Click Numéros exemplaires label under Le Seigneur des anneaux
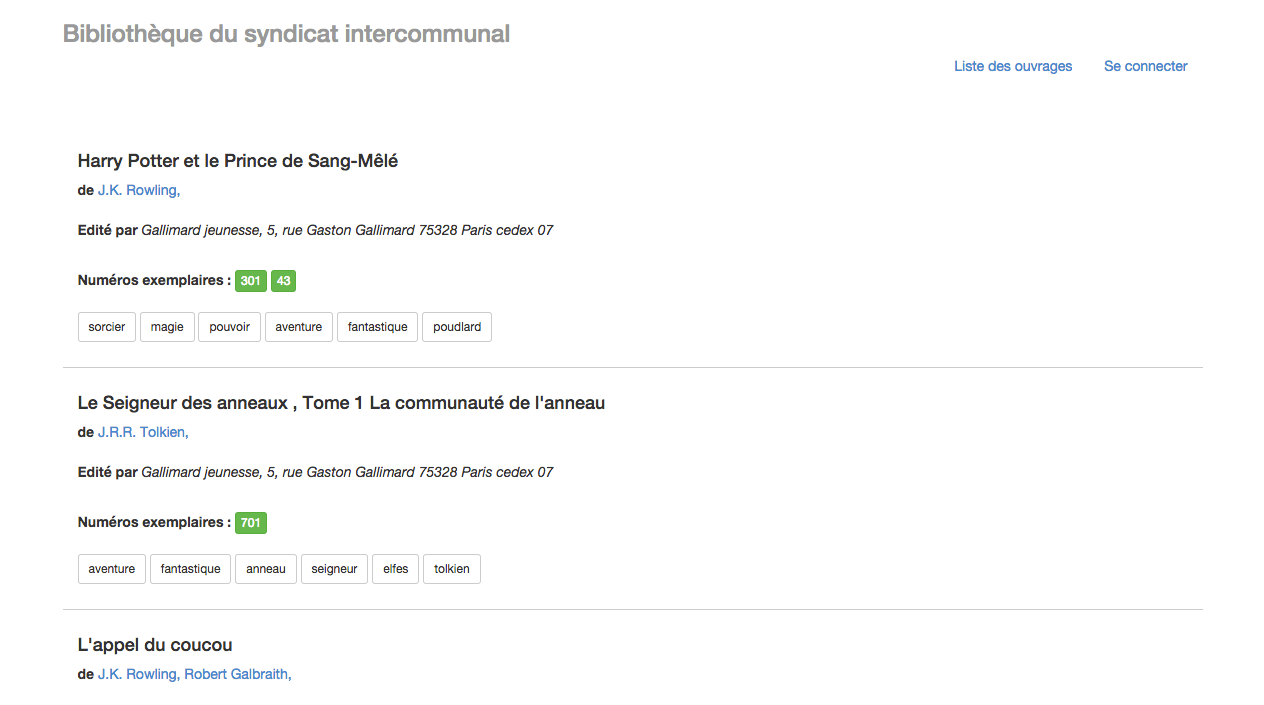1264x705 pixels. [x=154, y=523]
